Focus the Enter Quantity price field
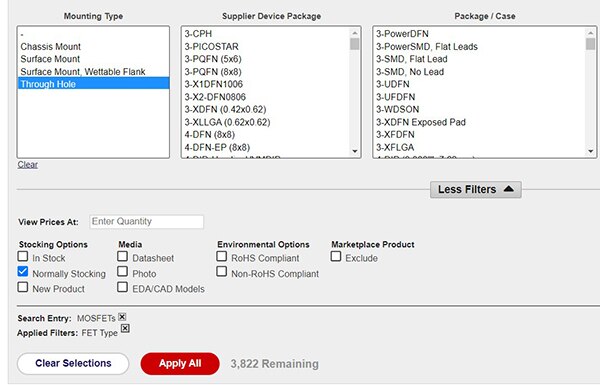600x389 pixels. tap(147, 221)
